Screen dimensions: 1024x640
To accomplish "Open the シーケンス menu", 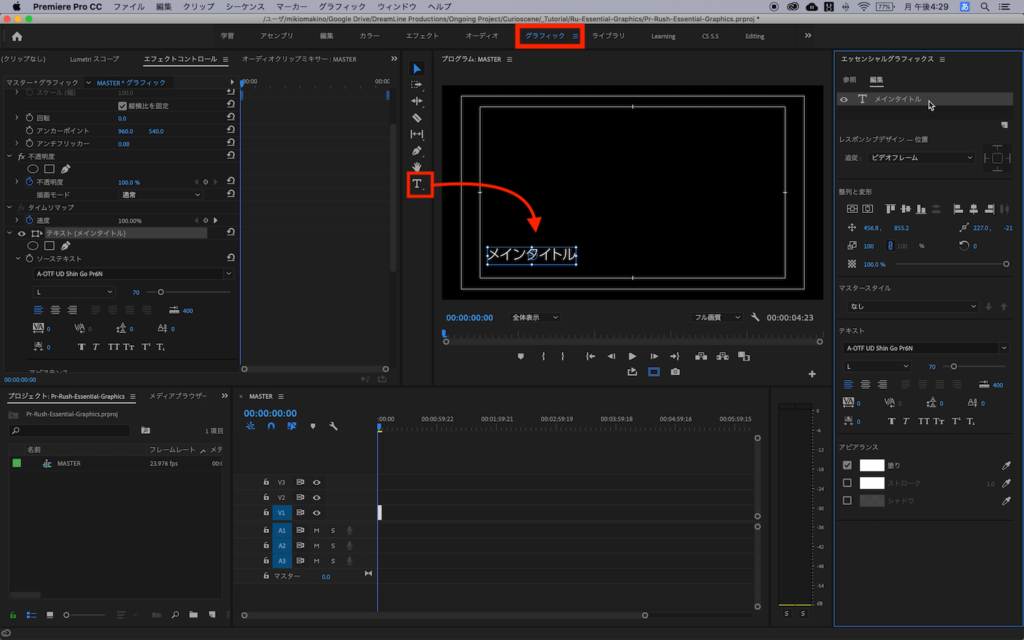I will [x=244, y=6].
